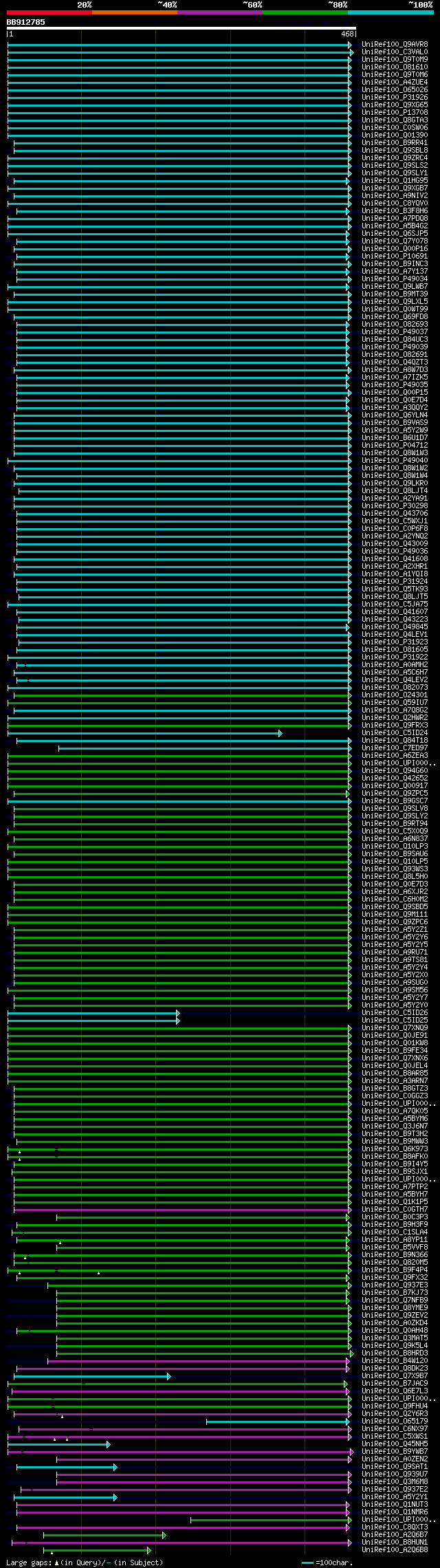This screenshot has width=440, height=1568.
Task: Select label UniRef100_C5X0Q9
Action: (x=395, y=831)
